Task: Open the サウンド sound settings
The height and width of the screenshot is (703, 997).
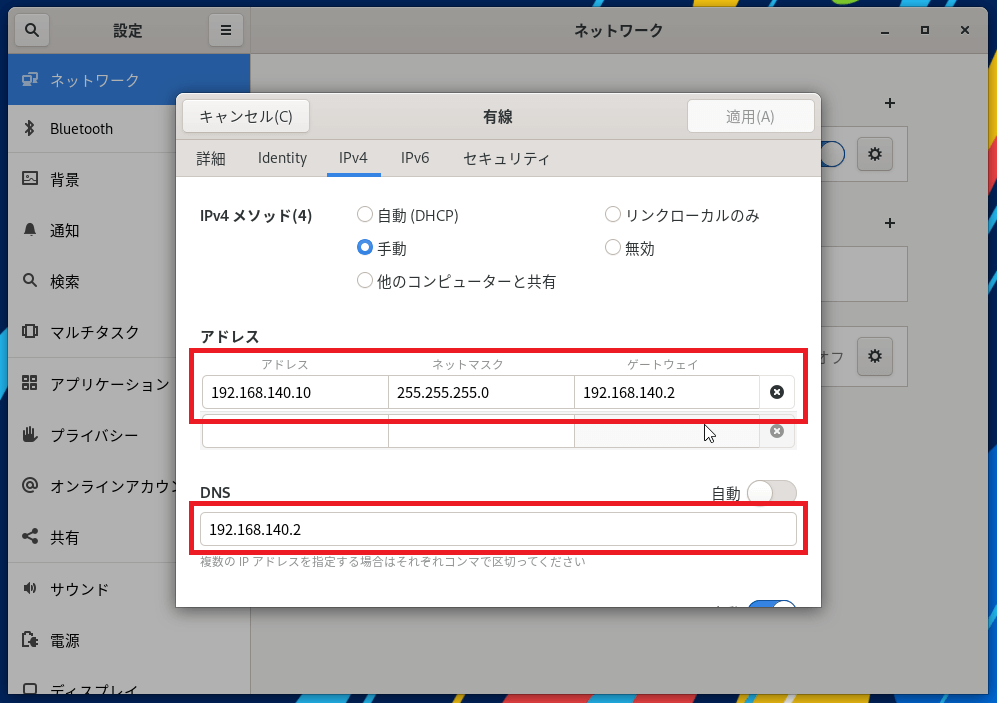Action: (79, 589)
